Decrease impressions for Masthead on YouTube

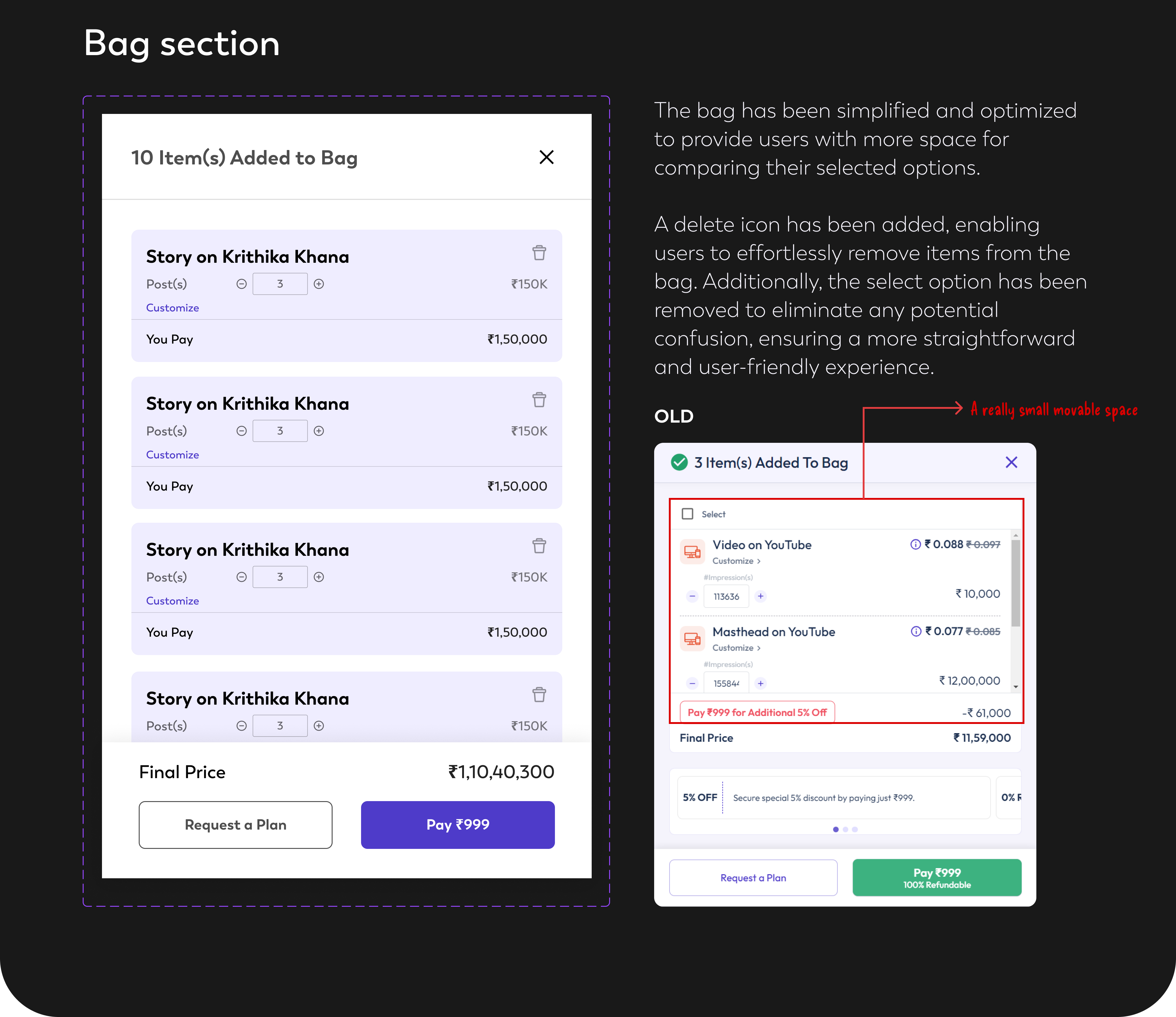pyautogui.click(x=692, y=683)
